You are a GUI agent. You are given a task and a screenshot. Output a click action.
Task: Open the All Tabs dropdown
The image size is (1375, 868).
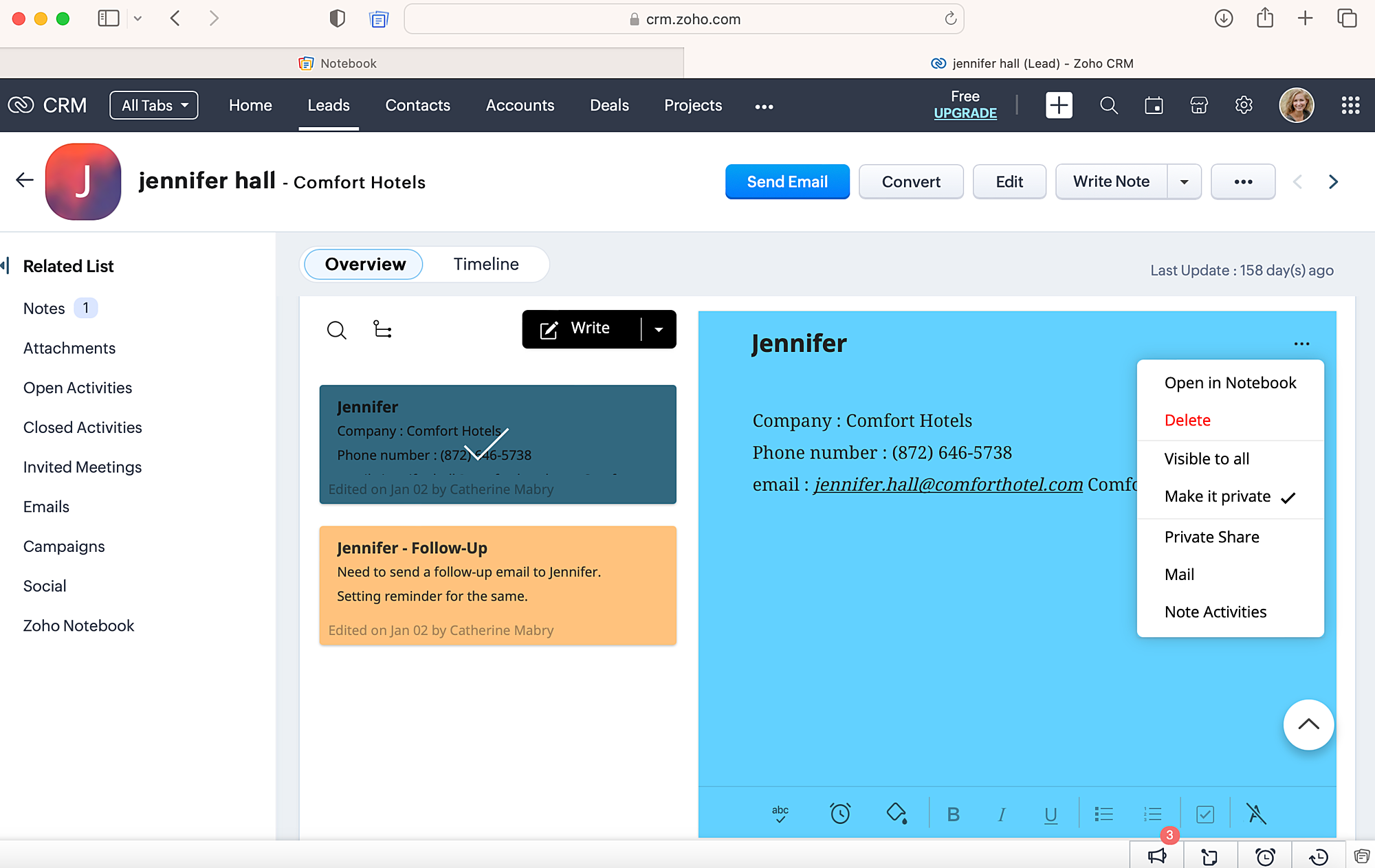(x=154, y=105)
